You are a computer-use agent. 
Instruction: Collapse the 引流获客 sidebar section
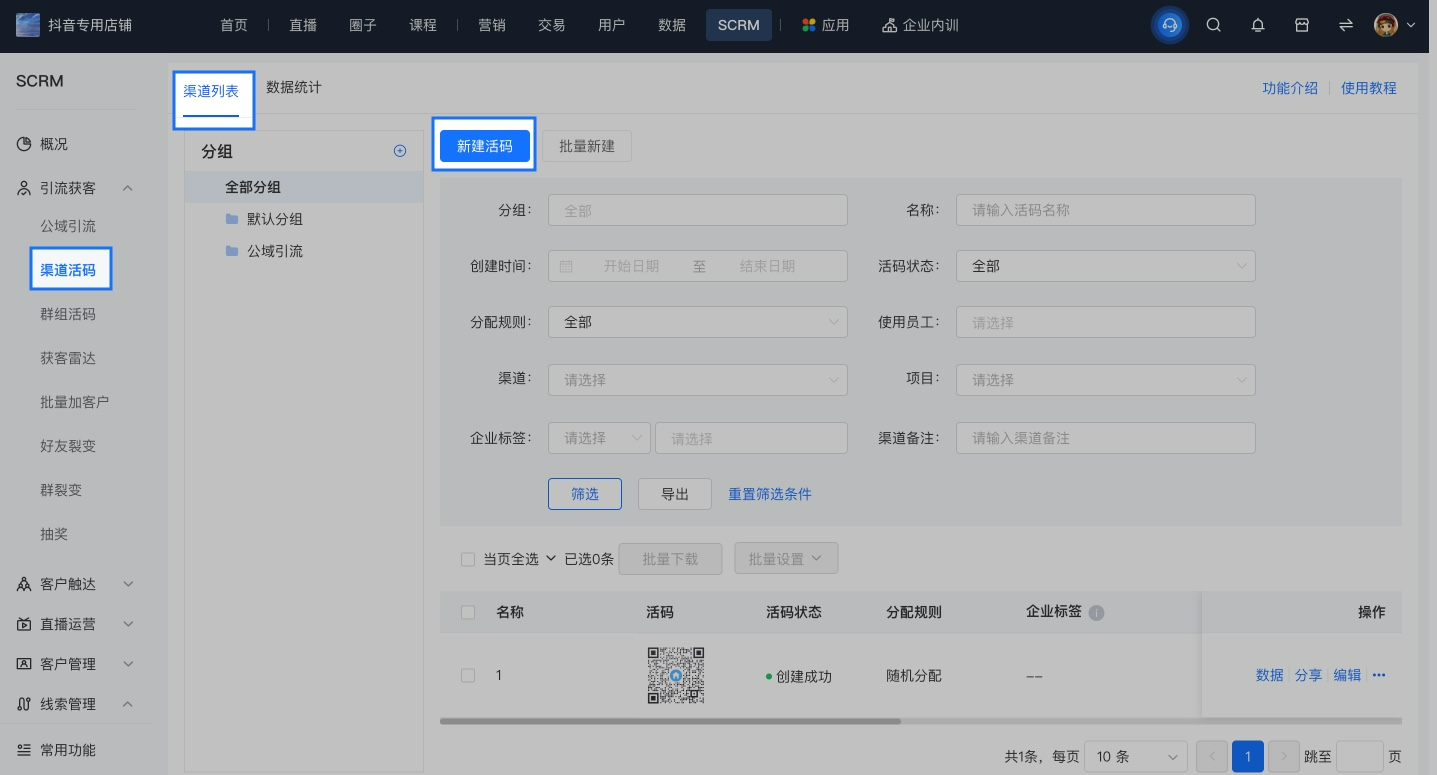click(x=128, y=188)
